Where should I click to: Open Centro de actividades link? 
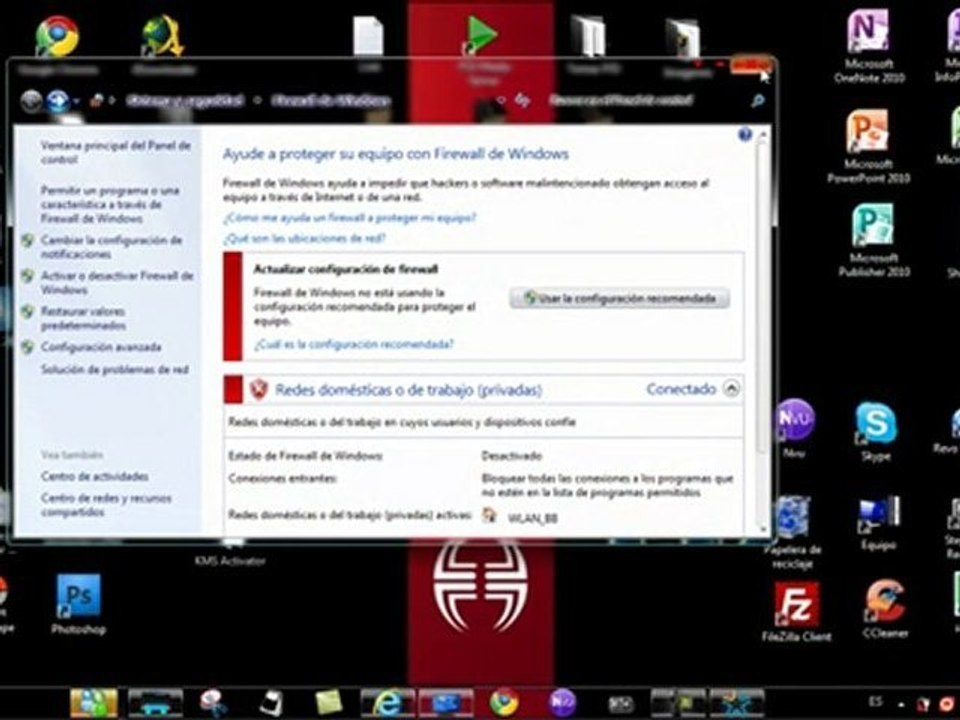94,476
